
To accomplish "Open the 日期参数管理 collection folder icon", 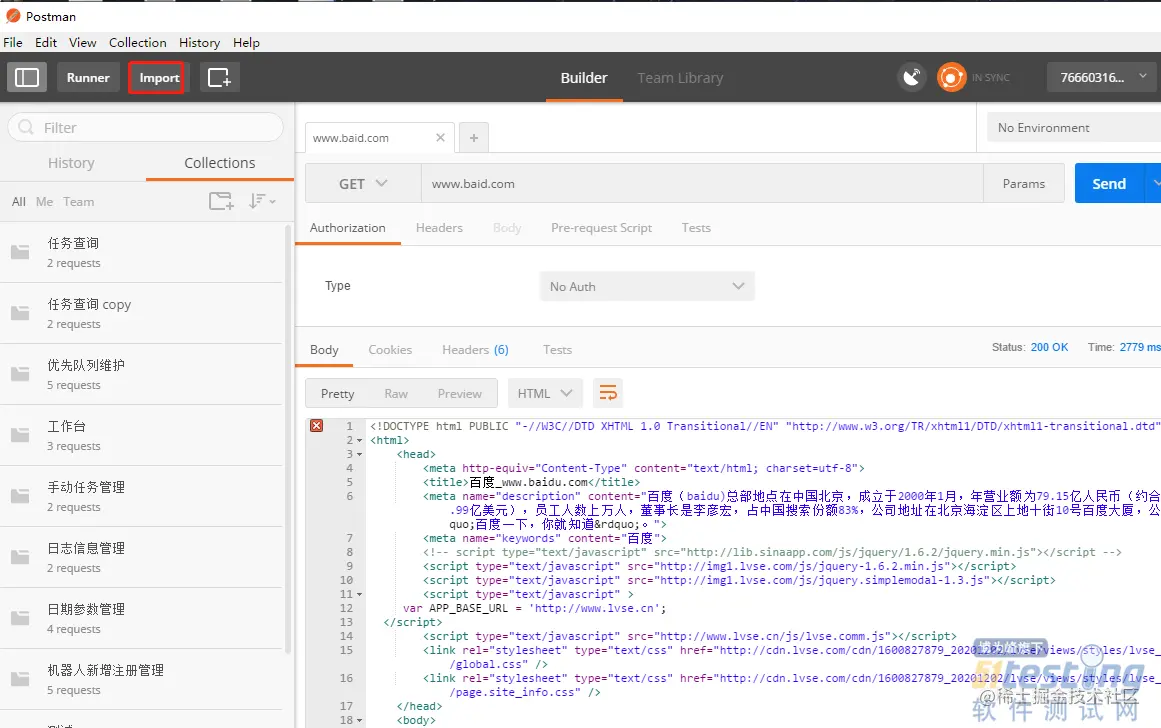I will (20, 618).
